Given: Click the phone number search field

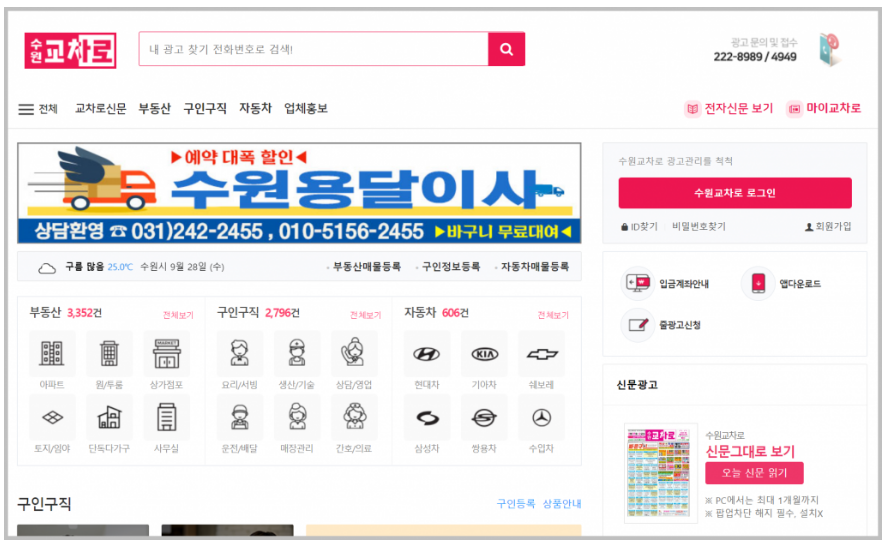Looking at the screenshot, I should [x=314, y=49].
